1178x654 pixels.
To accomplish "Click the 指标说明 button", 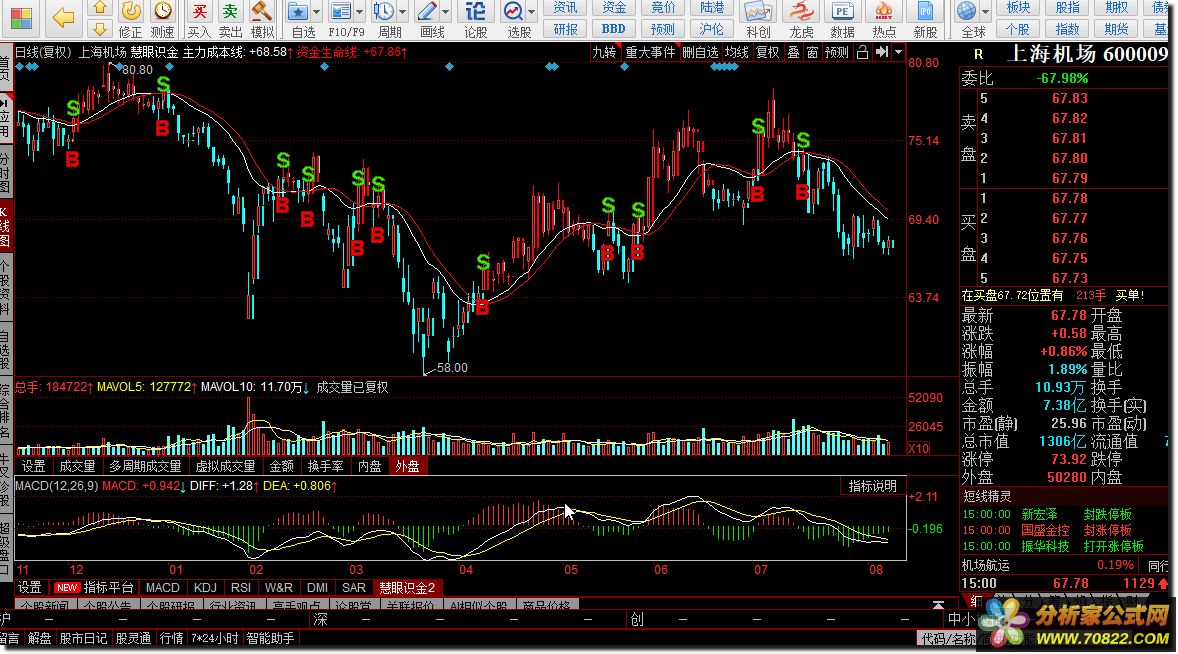I will (x=872, y=487).
